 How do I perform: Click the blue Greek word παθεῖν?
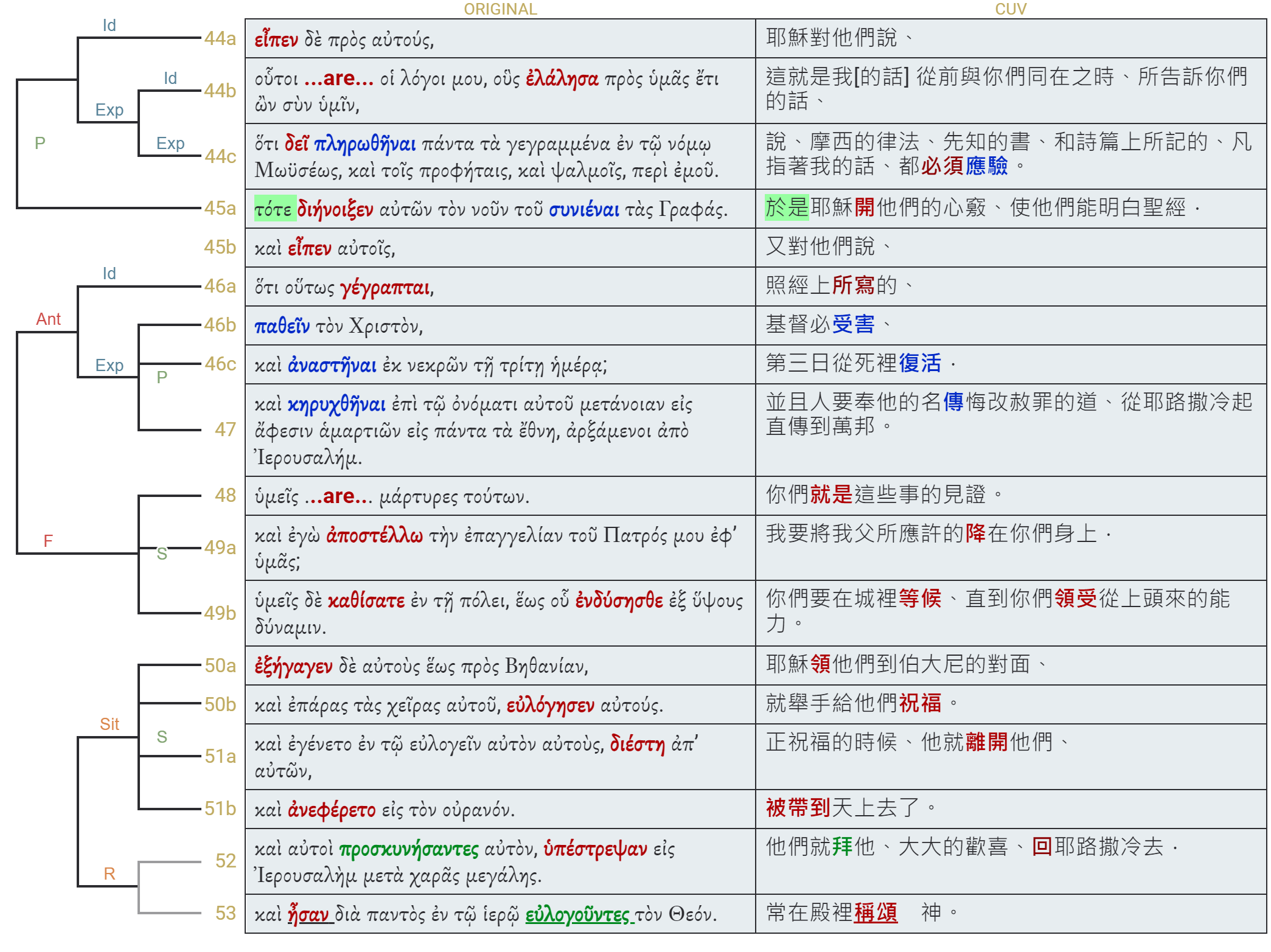coord(282,326)
